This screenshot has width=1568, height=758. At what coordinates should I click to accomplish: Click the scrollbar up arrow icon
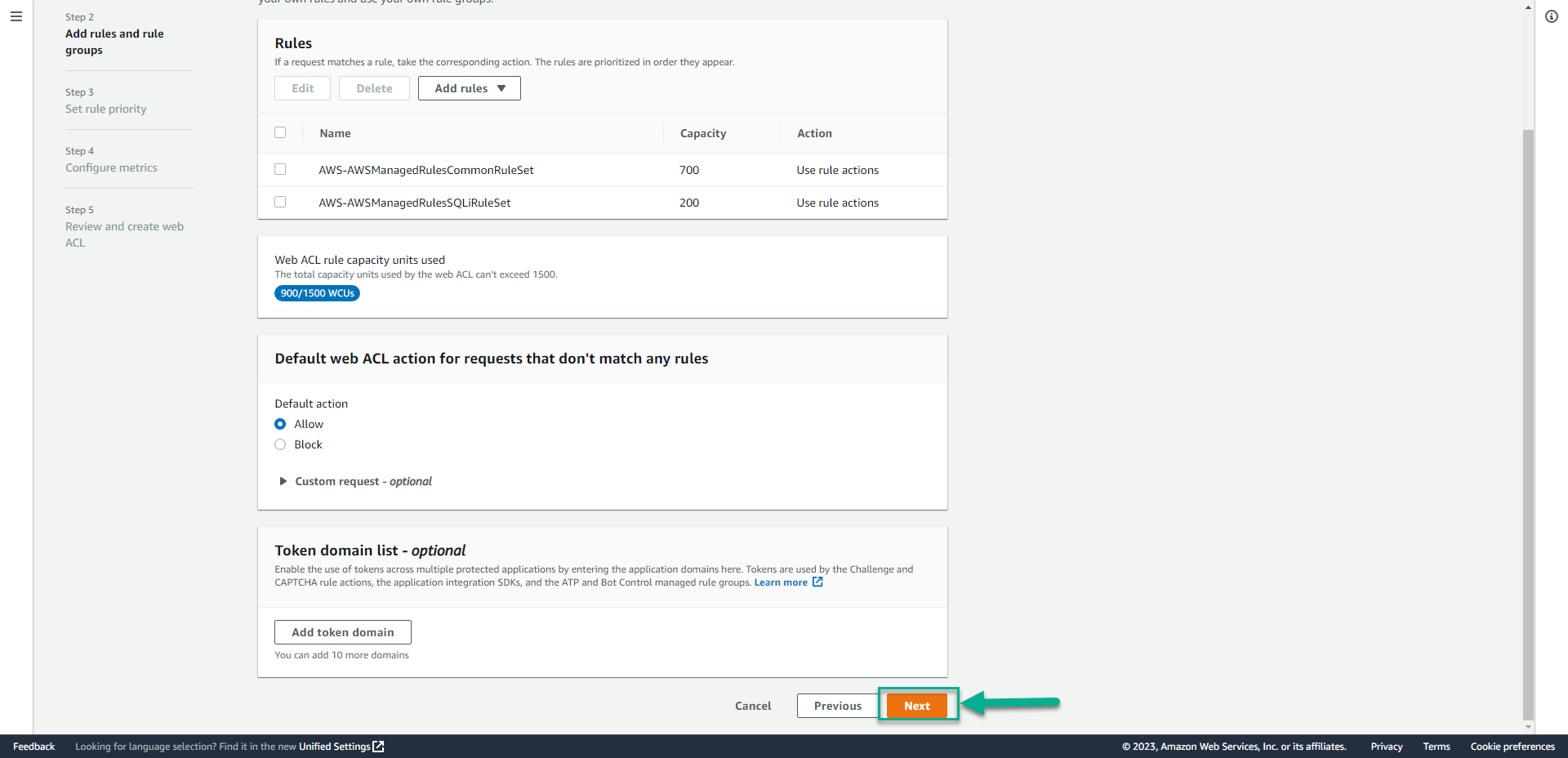[1528, 7]
